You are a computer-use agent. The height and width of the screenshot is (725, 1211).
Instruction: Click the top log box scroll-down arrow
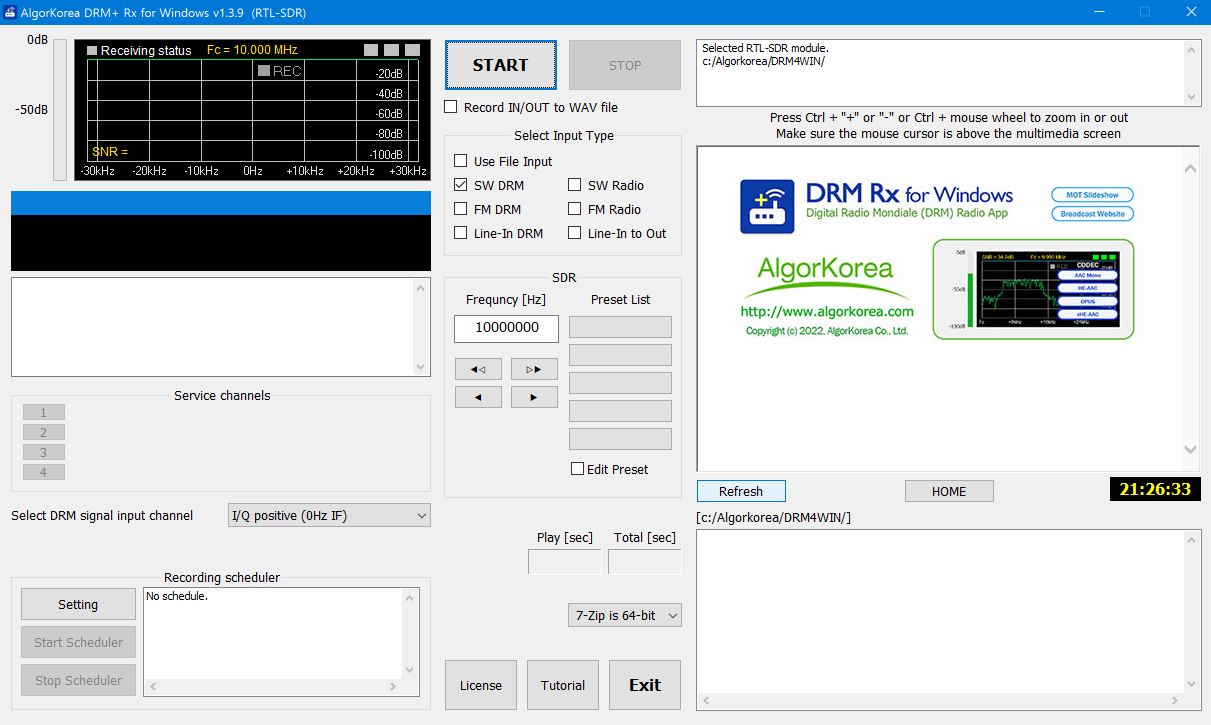click(x=1191, y=97)
